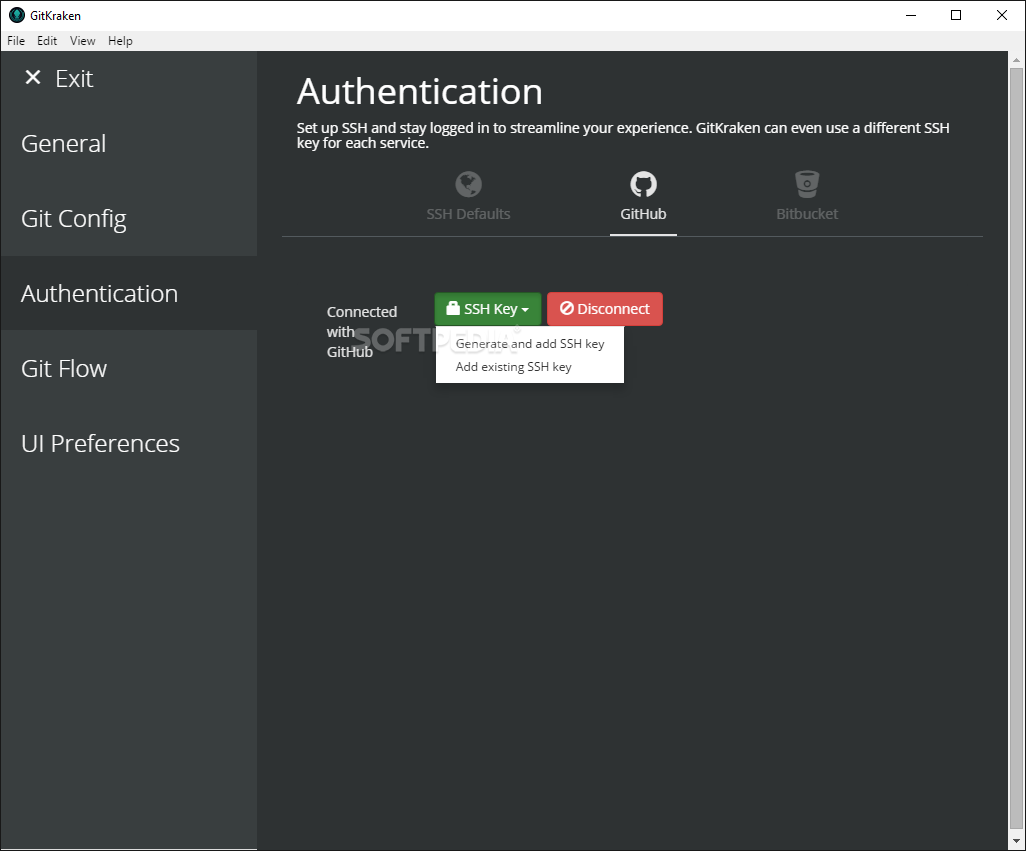Click the GitHub octocat icon

643,184
